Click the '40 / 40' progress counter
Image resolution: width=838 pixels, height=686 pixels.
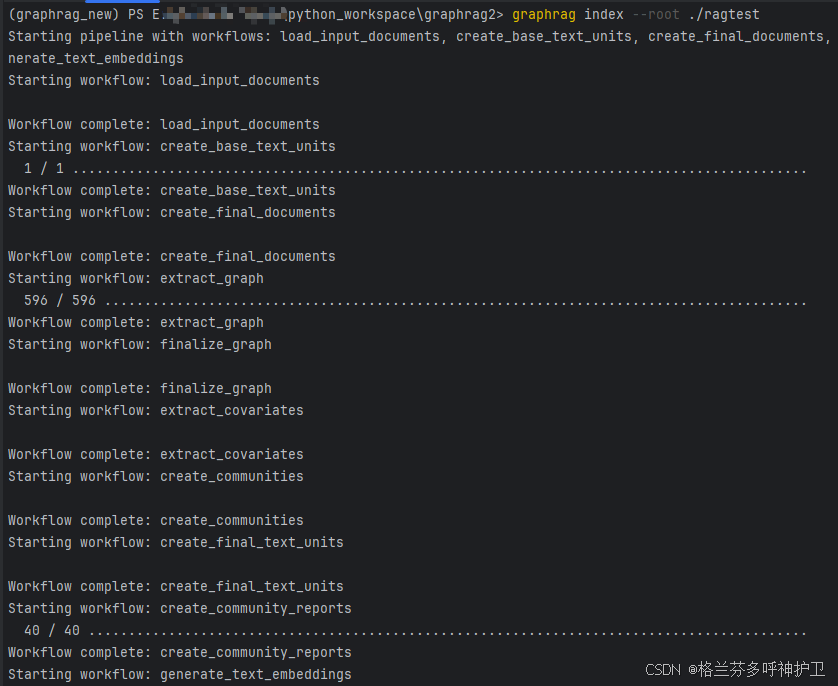[52, 630]
